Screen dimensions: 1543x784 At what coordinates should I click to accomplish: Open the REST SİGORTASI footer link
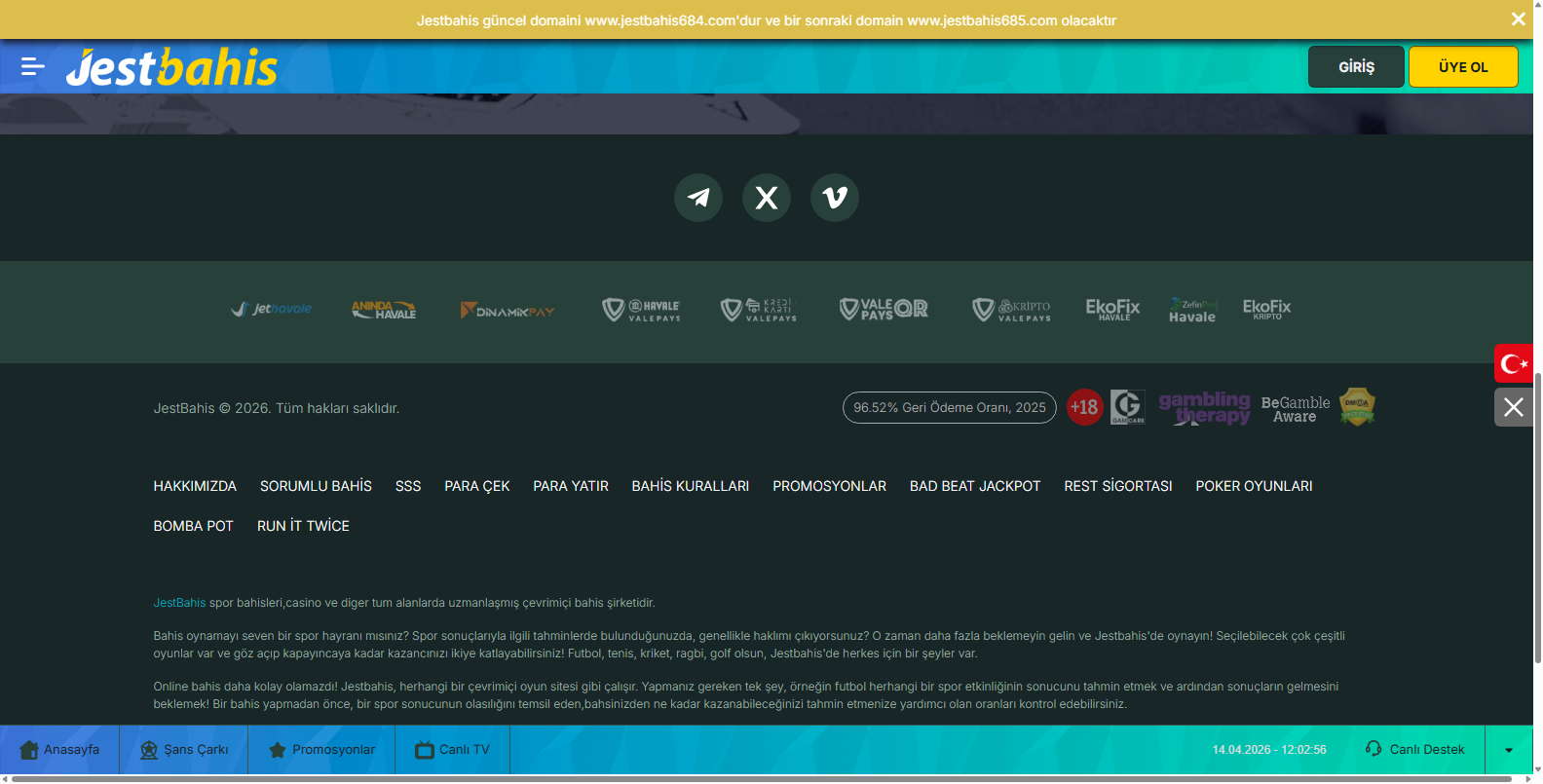pos(1118,486)
